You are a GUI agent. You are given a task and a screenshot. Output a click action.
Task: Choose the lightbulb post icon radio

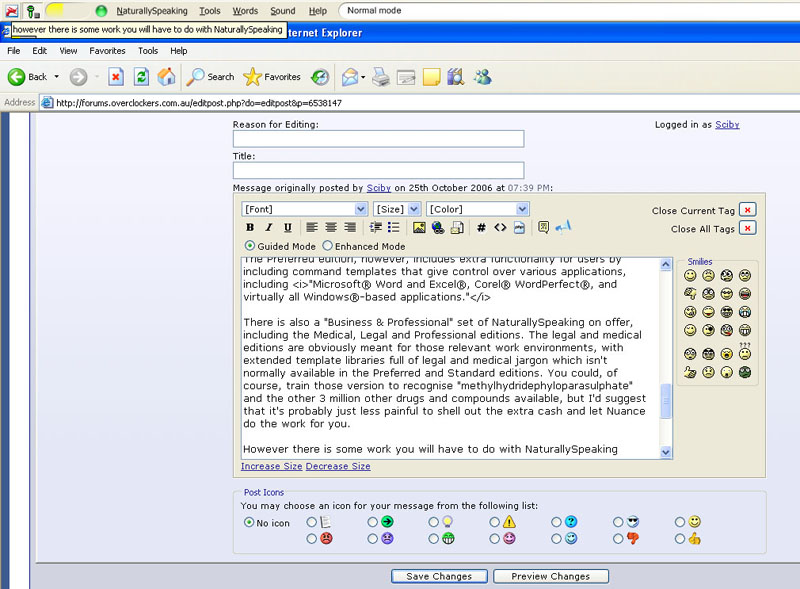click(434, 522)
